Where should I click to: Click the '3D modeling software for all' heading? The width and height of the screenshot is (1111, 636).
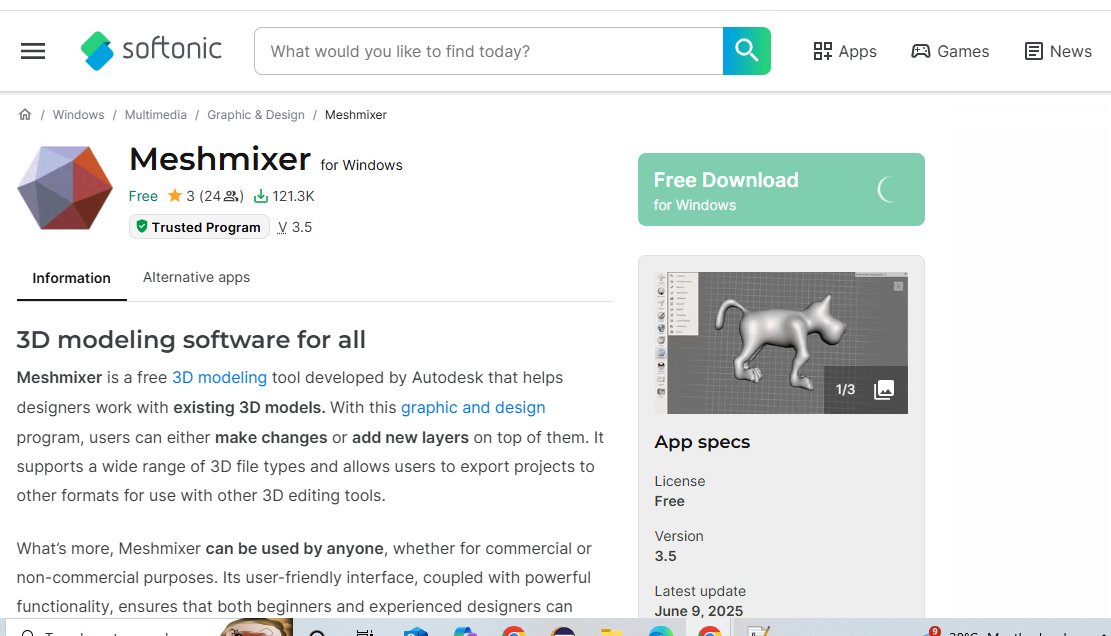pos(191,340)
